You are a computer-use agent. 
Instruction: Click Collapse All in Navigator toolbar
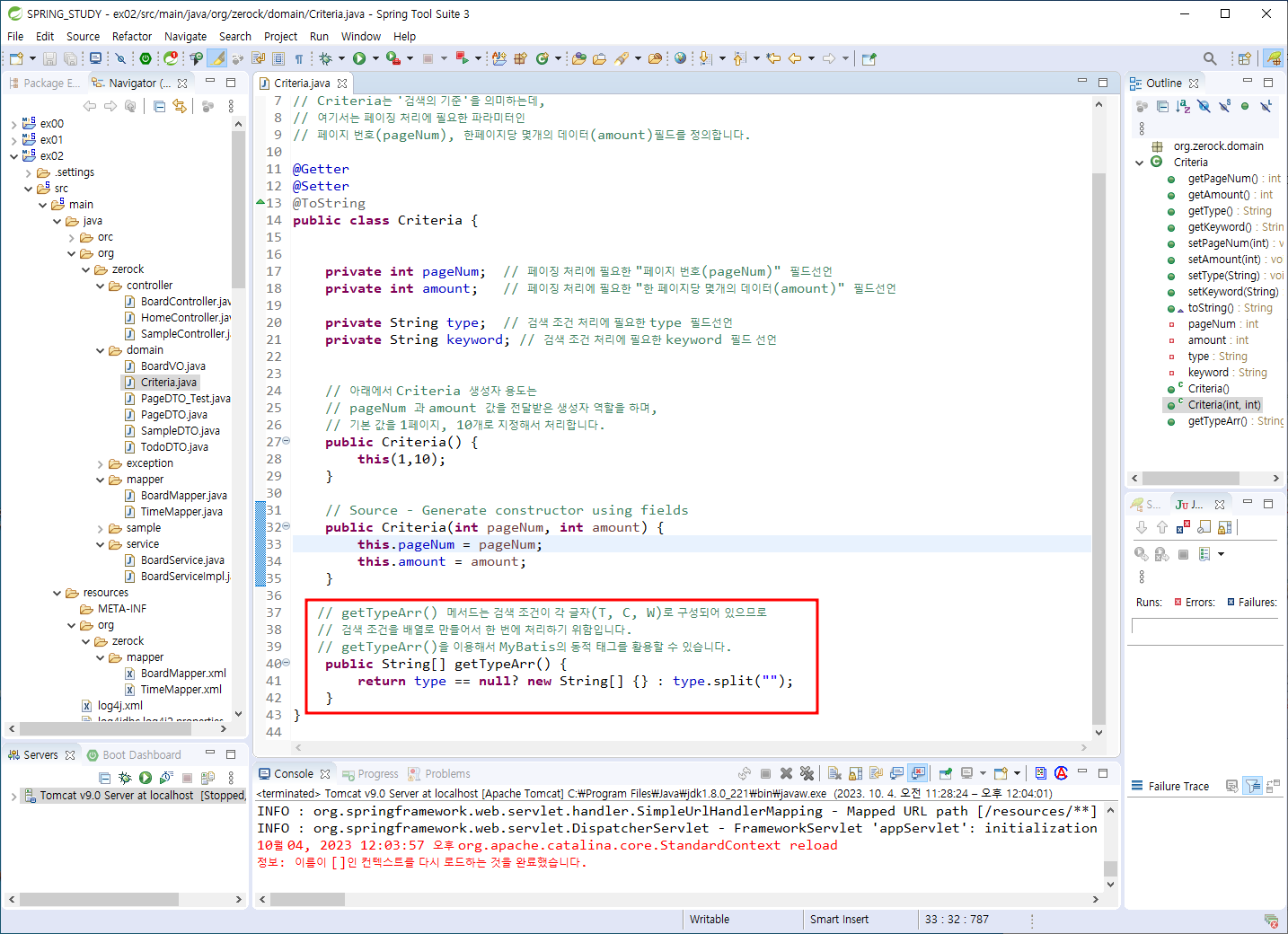point(159,106)
